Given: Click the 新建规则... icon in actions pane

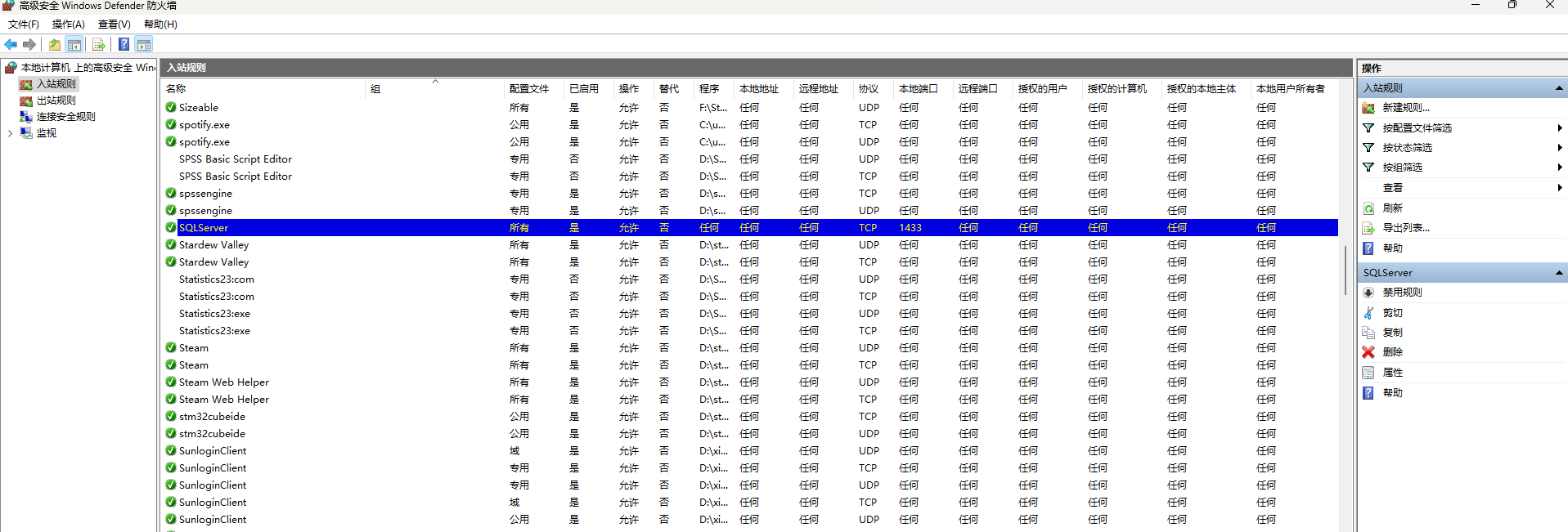Looking at the screenshot, I should click(1368, 108).
